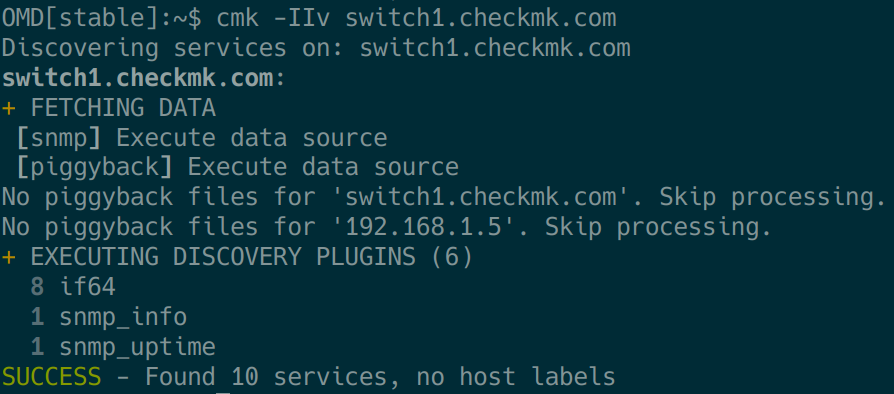Click the plus sign before EXECUTING DISCOVERY PLUGINS
894x394 pixels.
[9, 257]
